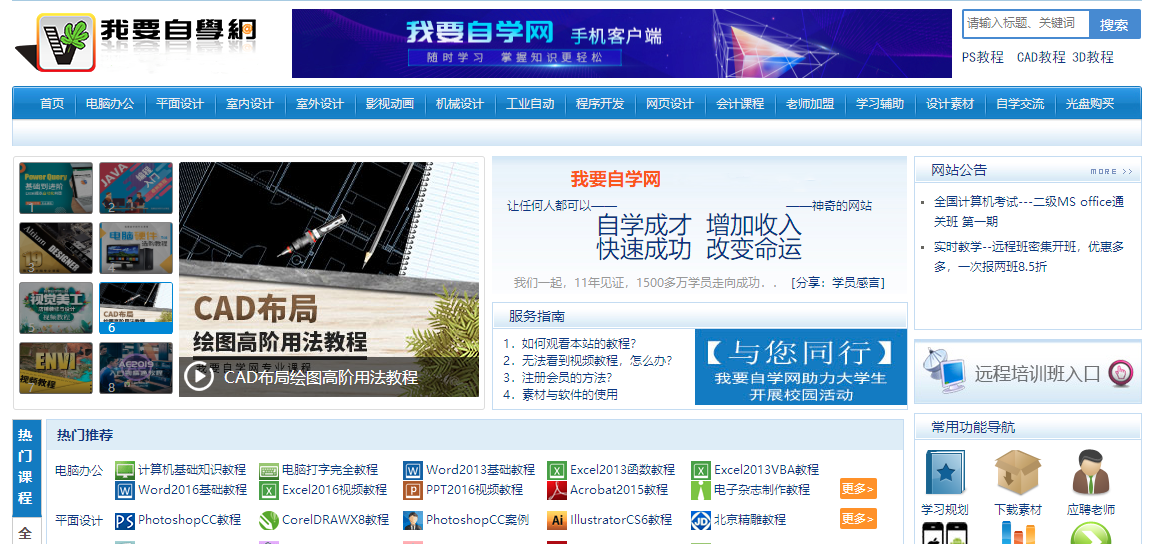Open 如何观看本站的教程 guide link
This screenshot has width=1150, height=544.
(x=578, y=343)
